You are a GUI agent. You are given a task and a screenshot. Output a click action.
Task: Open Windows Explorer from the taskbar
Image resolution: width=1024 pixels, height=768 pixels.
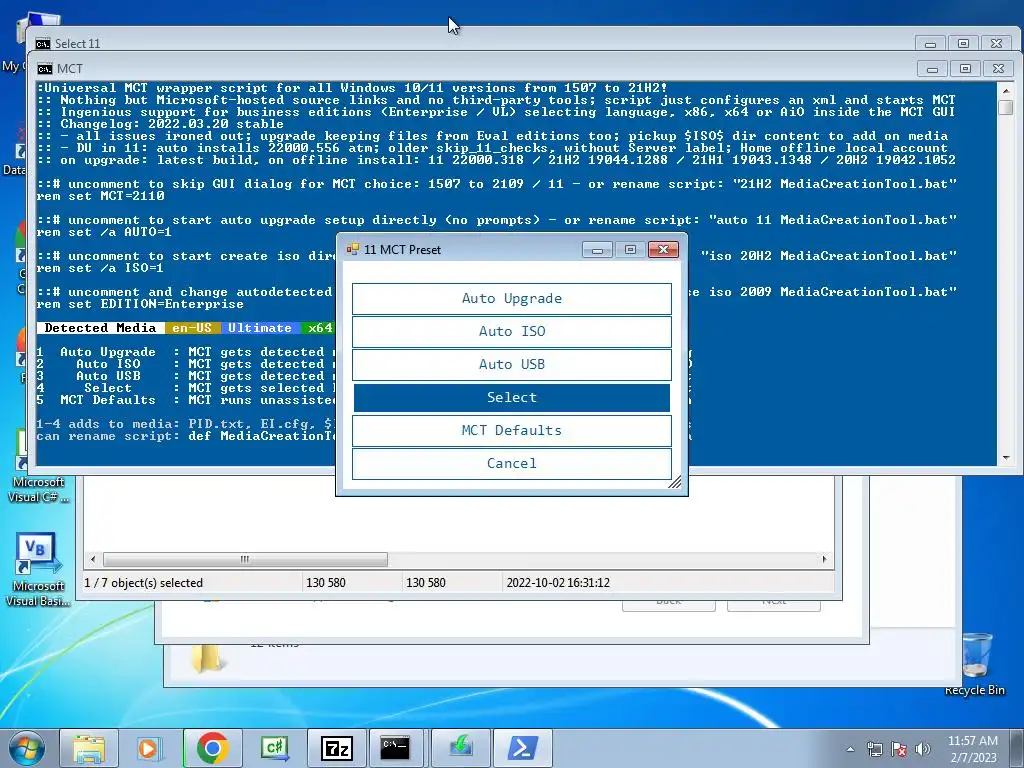(x=89, y=748)
